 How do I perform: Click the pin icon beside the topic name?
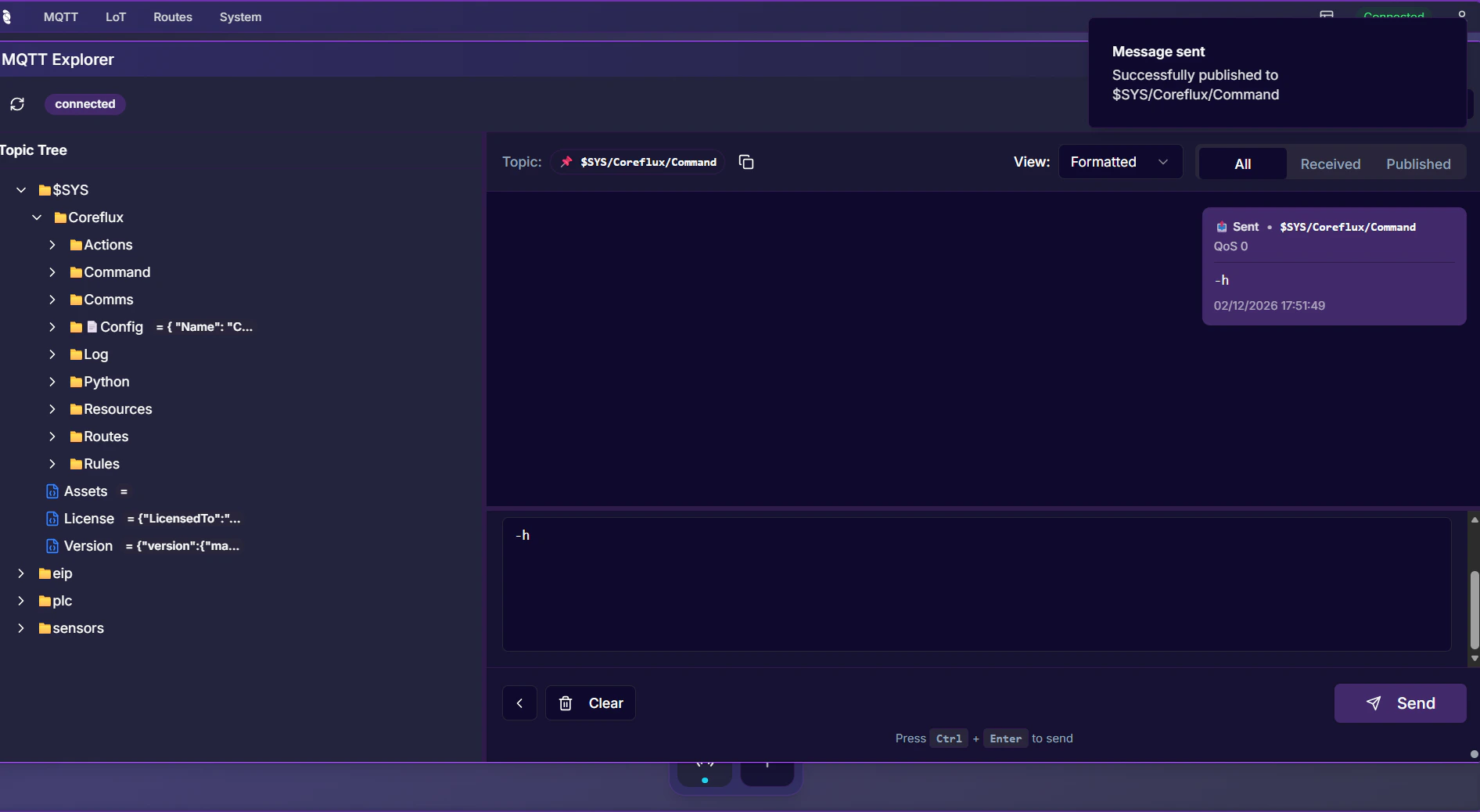[566, 162]
